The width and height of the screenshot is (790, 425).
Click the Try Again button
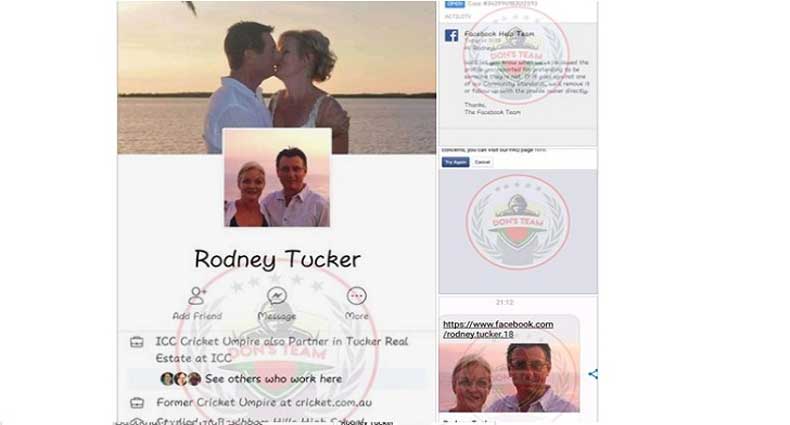click(x=455, y=162)
